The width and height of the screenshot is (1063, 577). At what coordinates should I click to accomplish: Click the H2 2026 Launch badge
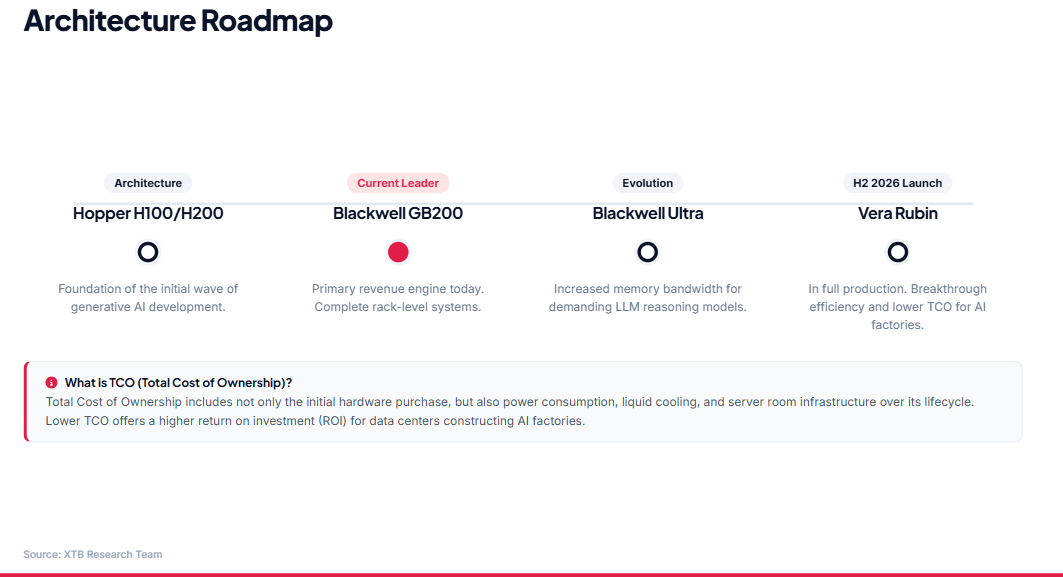pos(898,183)
